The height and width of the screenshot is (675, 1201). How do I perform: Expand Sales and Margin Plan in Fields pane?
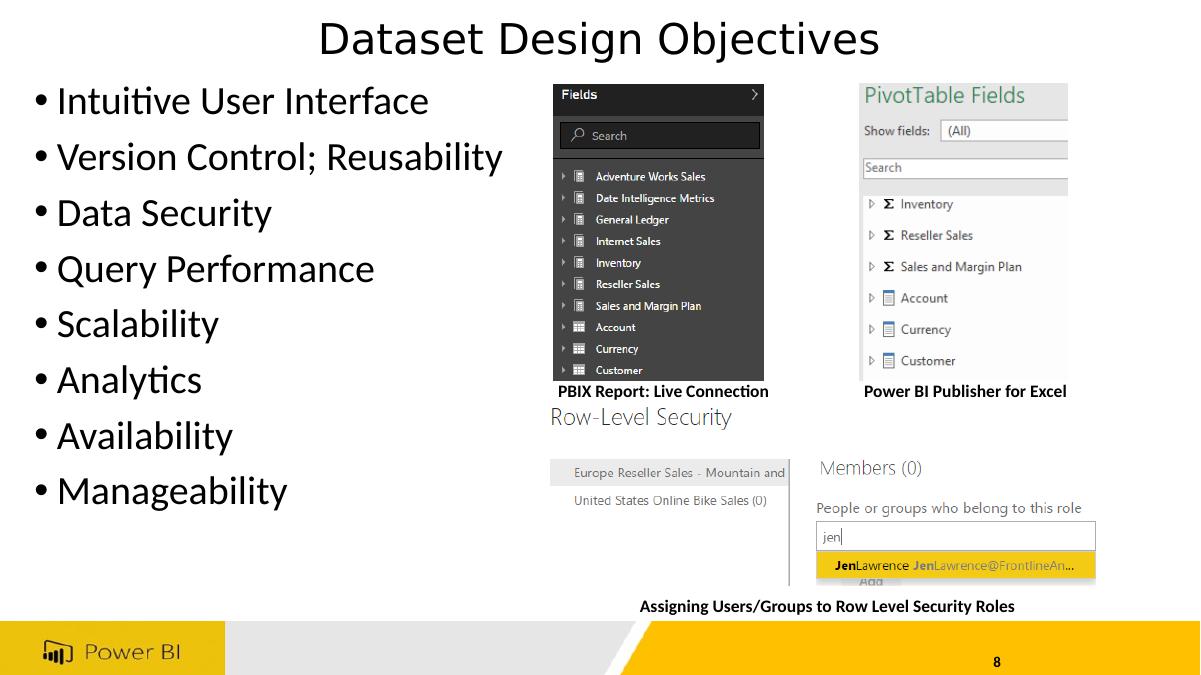click(x=564, y=306)
